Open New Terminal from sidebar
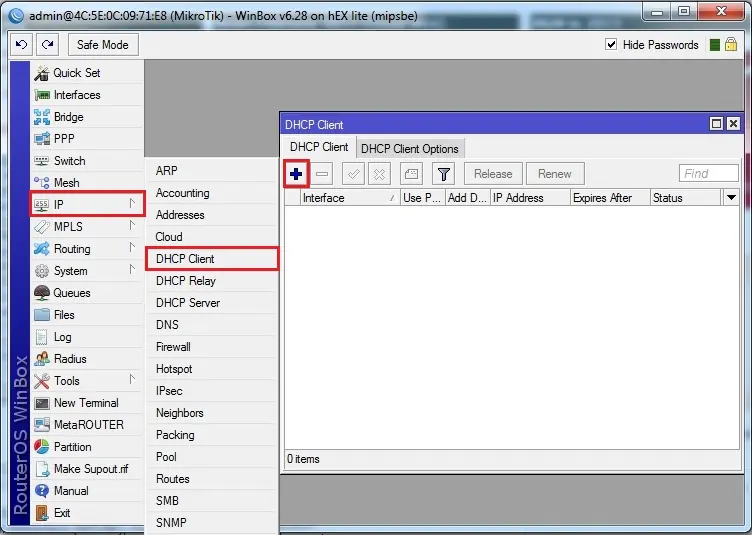The width and height of the screenshot is (752, 535). point(88,403)
